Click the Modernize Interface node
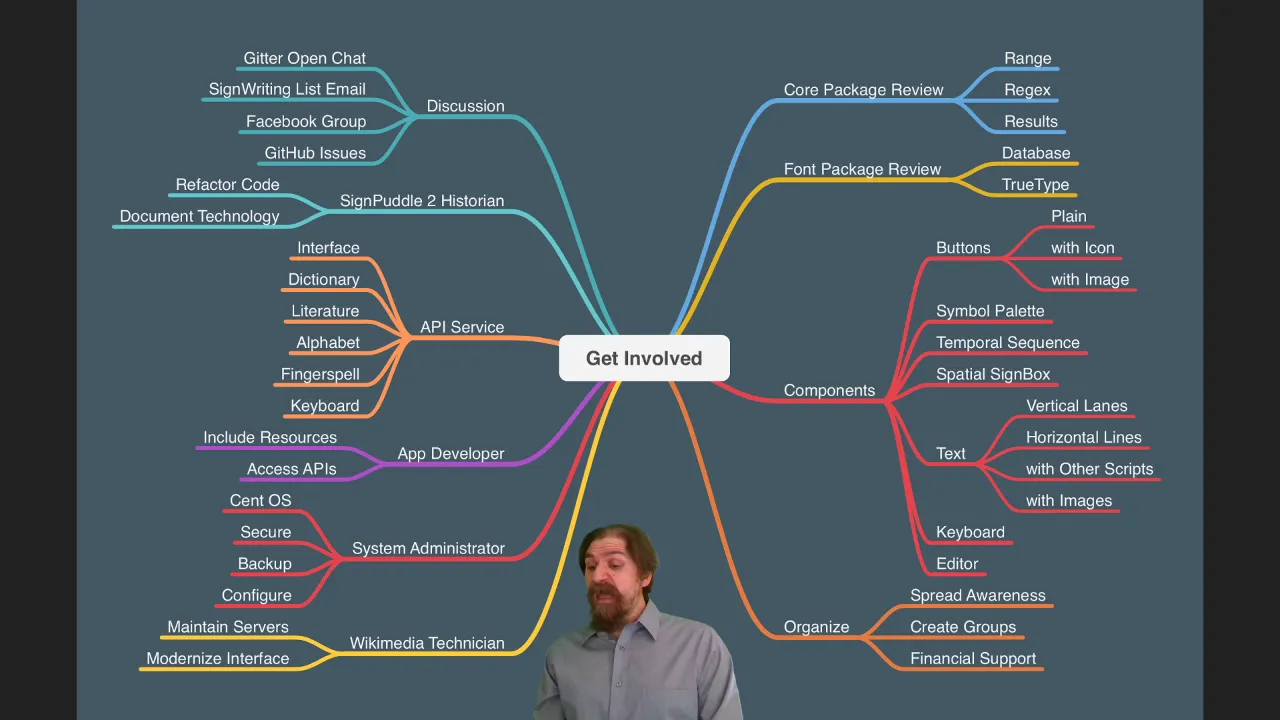This screenshot has height=720, width=1280. pos(218,659)
